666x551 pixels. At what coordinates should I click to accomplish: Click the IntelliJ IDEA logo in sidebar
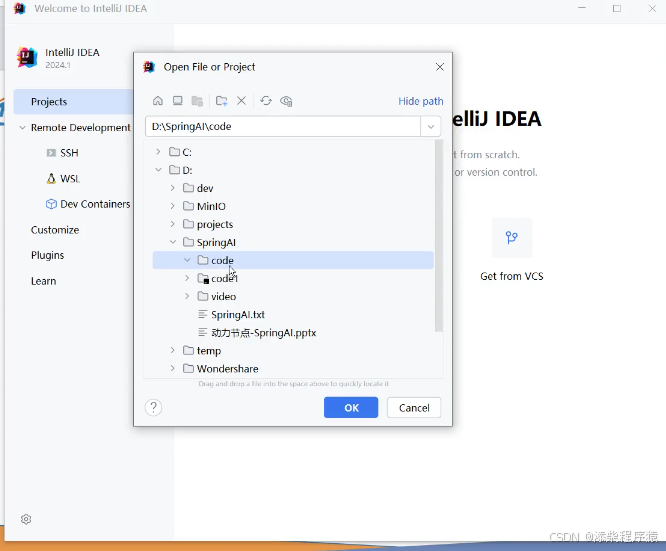coord(27,57)
